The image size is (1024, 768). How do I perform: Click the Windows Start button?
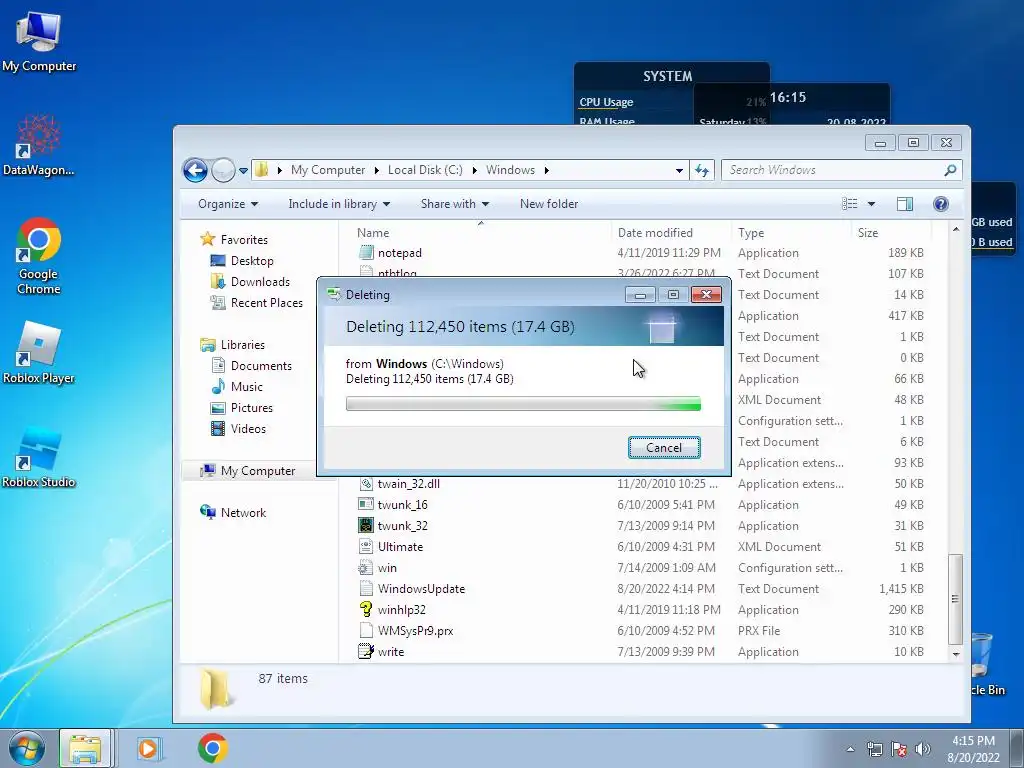26,748
